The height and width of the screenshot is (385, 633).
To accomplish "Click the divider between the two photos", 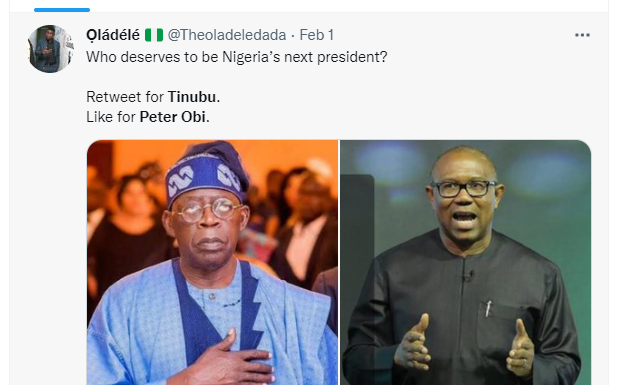I will [x=339, y=262].
